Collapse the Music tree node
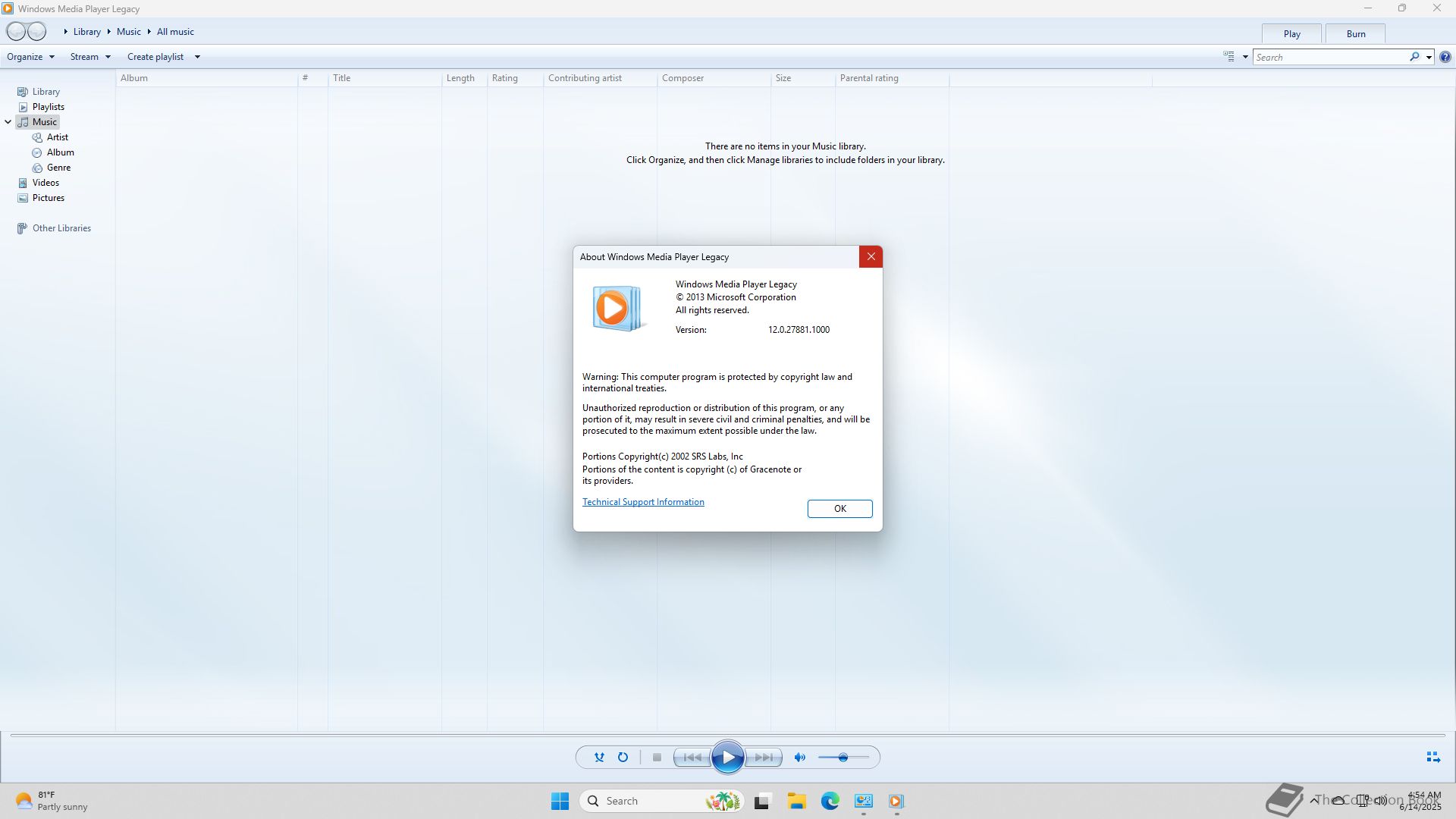Screen dimensions: 1456x819 (x=8, y=122)
